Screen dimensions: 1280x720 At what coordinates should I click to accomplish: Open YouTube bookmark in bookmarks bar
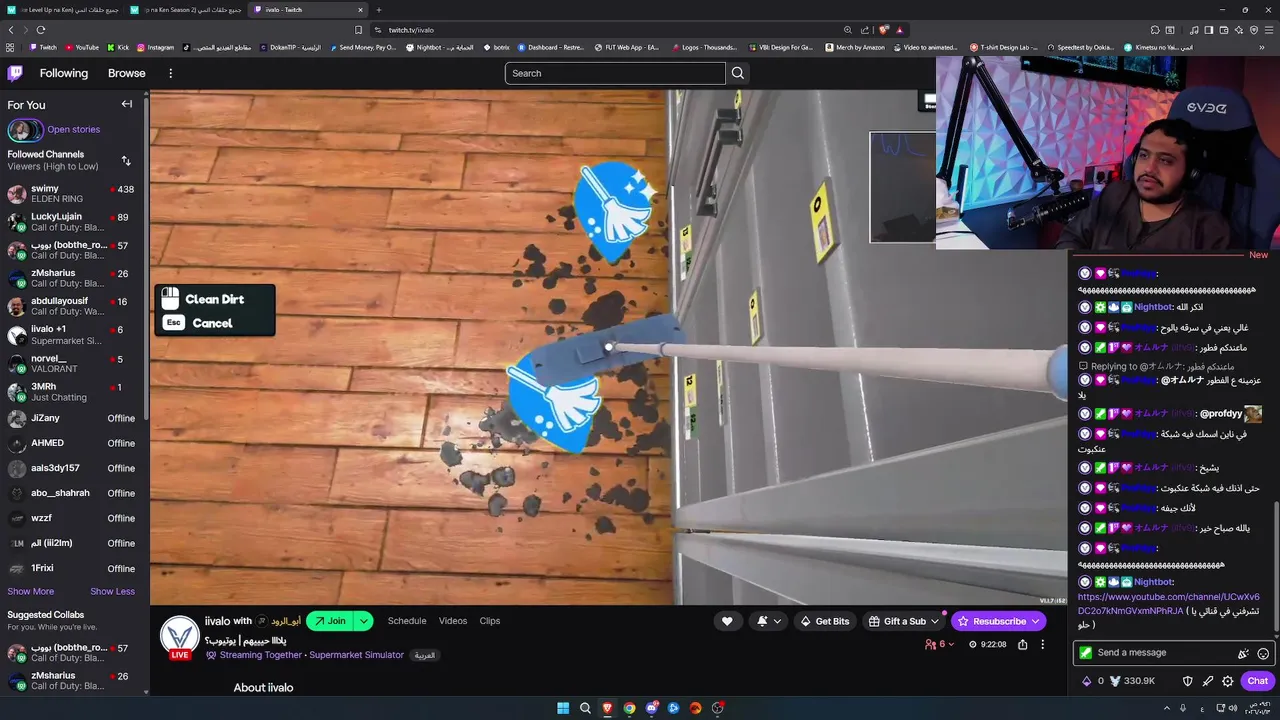pyautogui.click(x=82, y=47)
